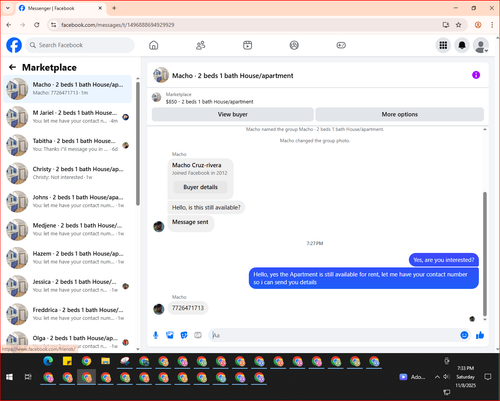Open Windows notification center
The width and height of the screenshot is (500, 401).
point(488,377)
